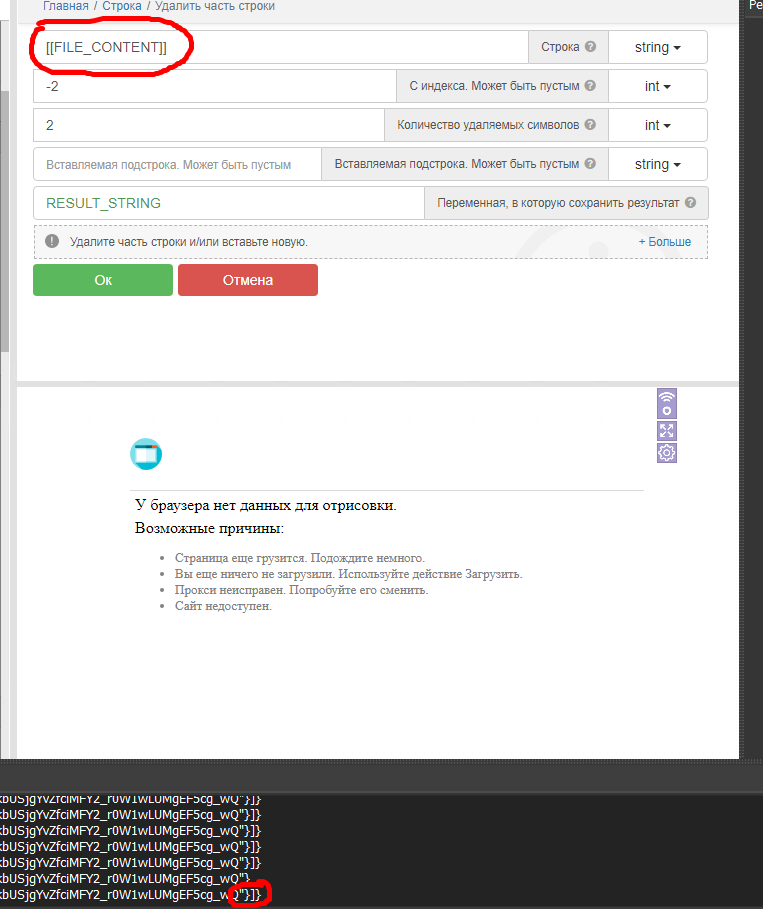Click the info icon near 'Удалите часть строки'
The image size is (763, 909).
tap(52, 242)
